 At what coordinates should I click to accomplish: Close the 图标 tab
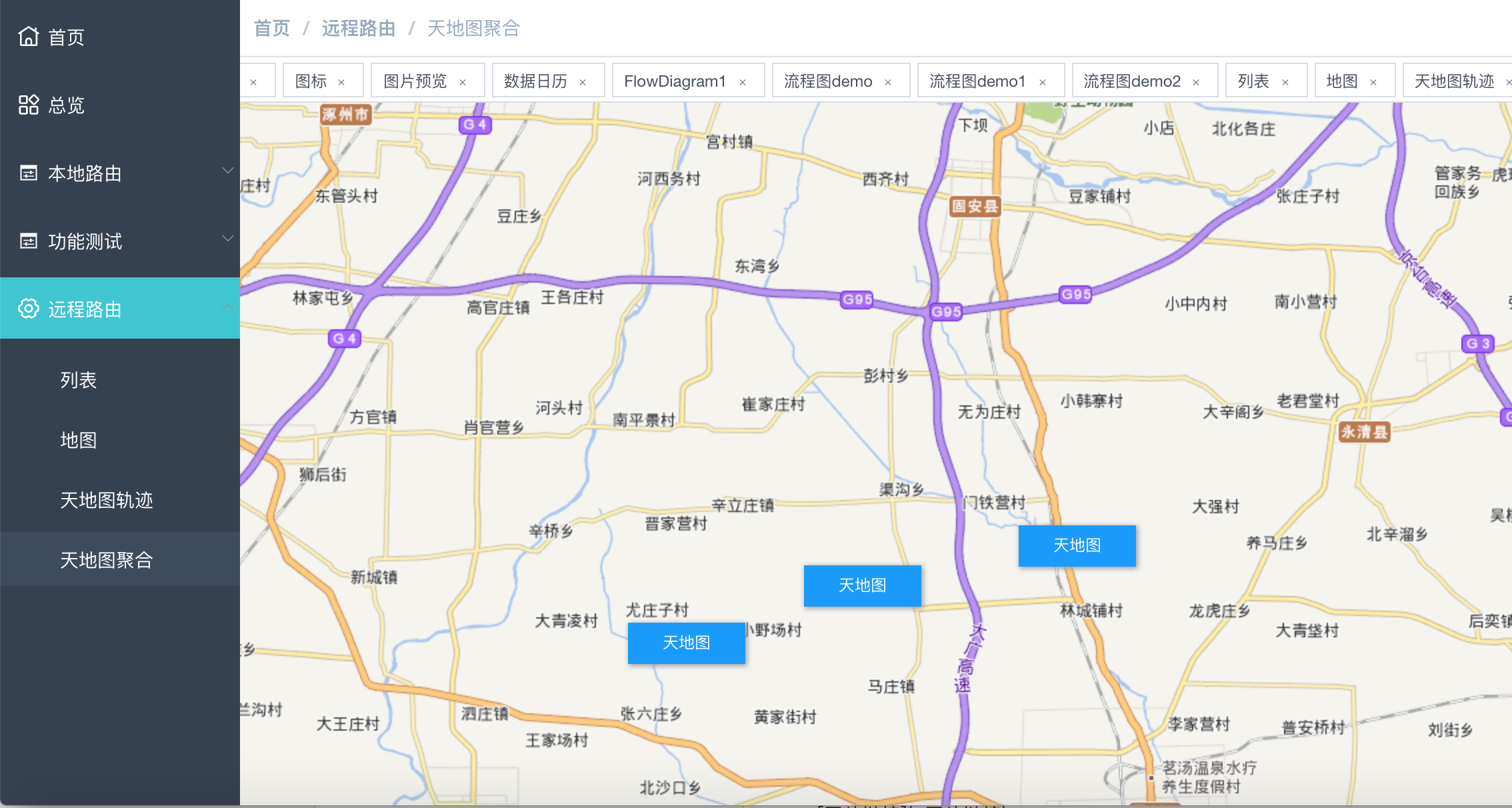(341, 82)
